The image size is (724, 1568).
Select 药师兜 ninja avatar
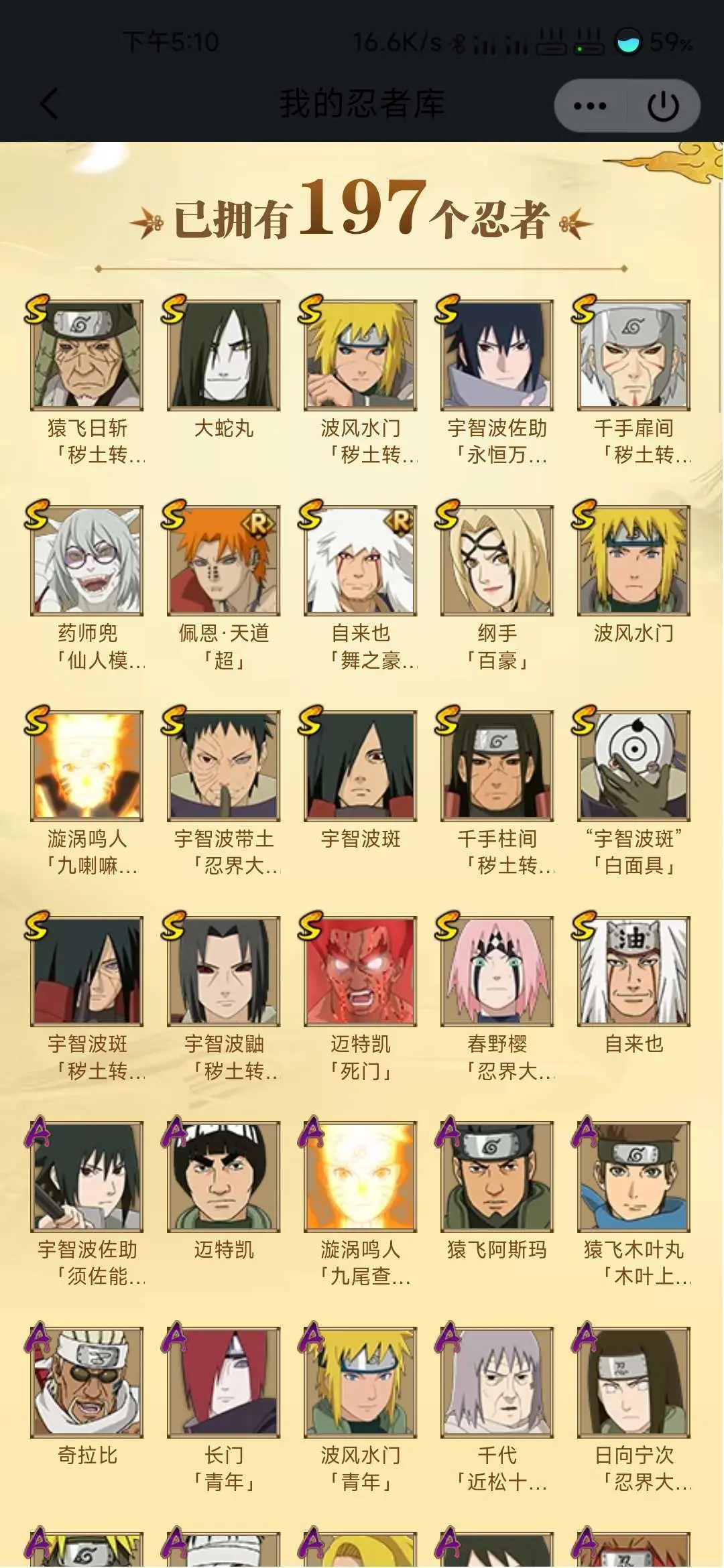pyautogui.click(x=87, y=561)
